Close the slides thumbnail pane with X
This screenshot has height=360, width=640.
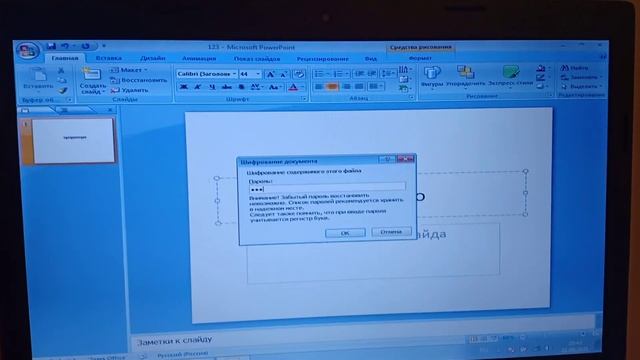click(x=110, y=109)
